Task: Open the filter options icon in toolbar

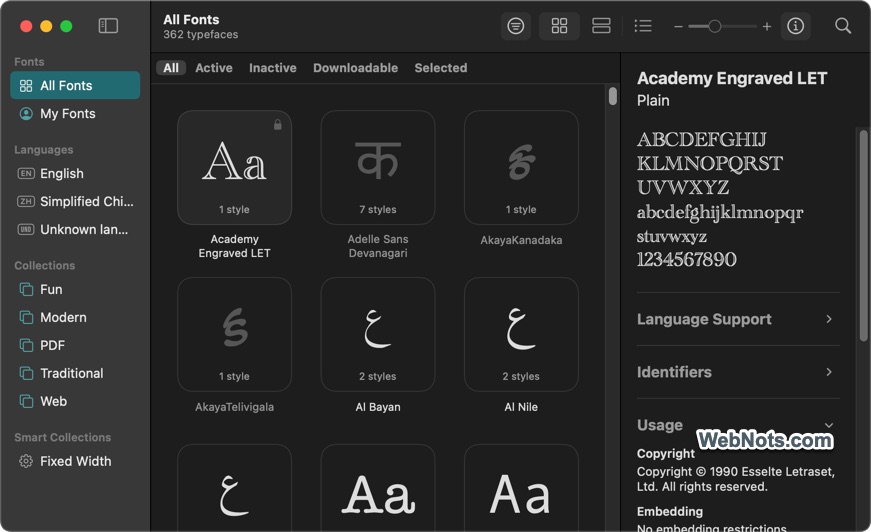Action: point(515,26)
